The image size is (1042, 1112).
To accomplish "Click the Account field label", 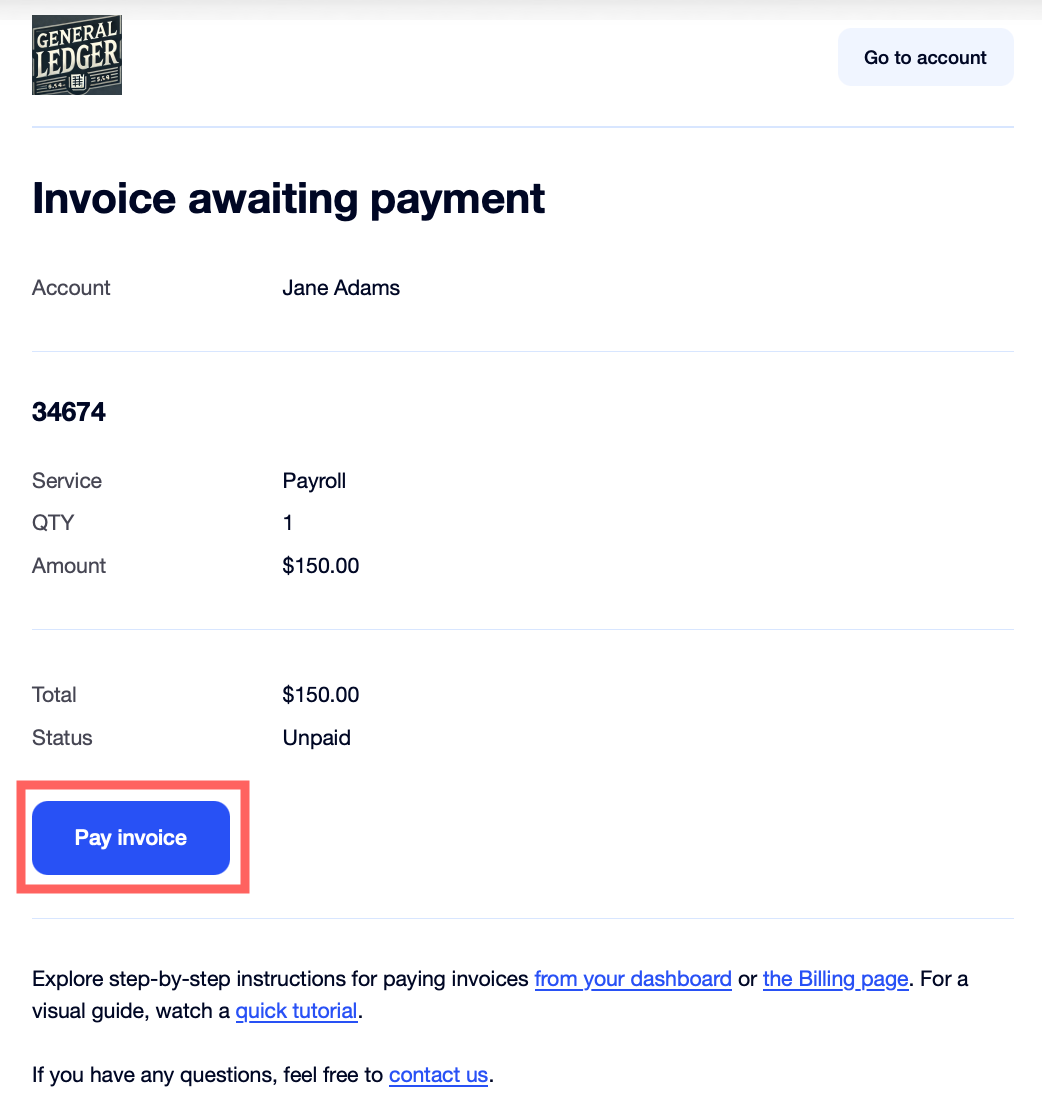I will [71, 288].
